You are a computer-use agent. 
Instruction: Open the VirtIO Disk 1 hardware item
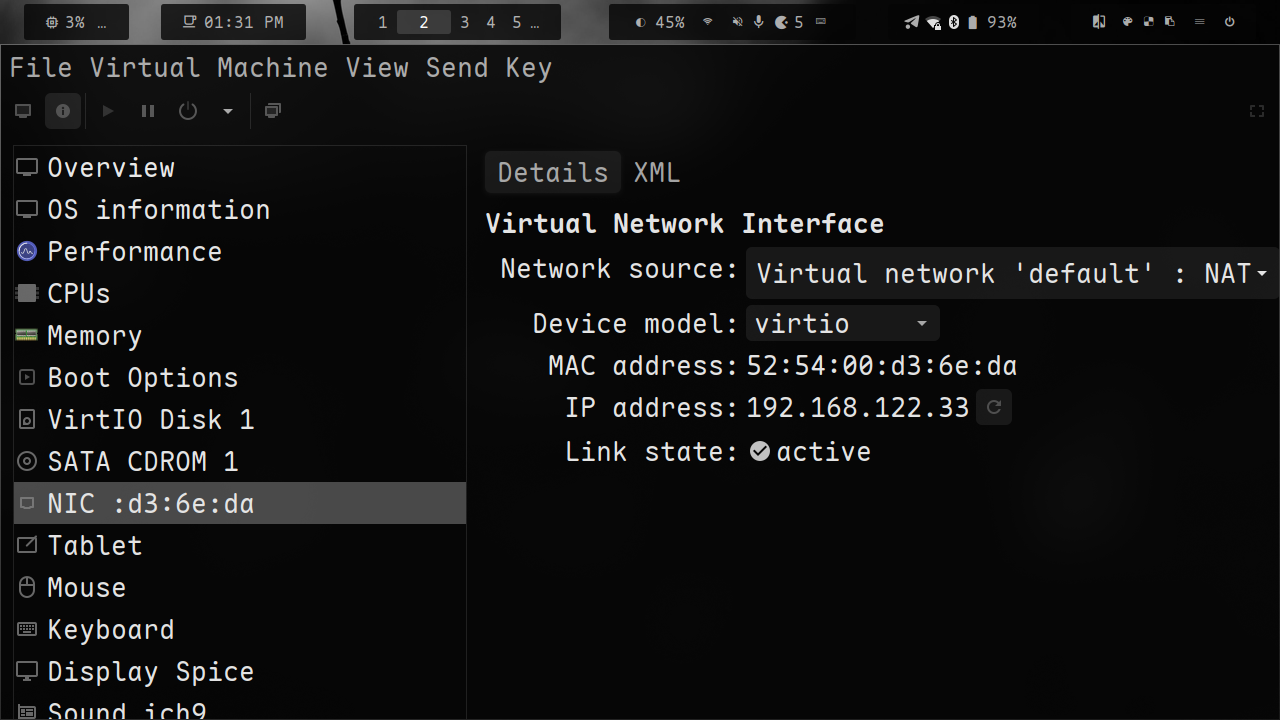(150, 420)
